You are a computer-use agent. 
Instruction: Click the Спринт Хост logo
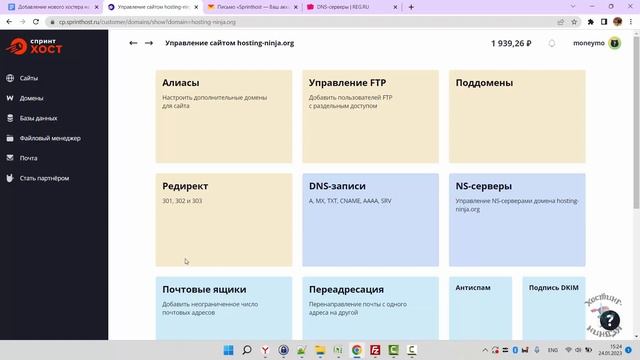(x=34, y=47)
